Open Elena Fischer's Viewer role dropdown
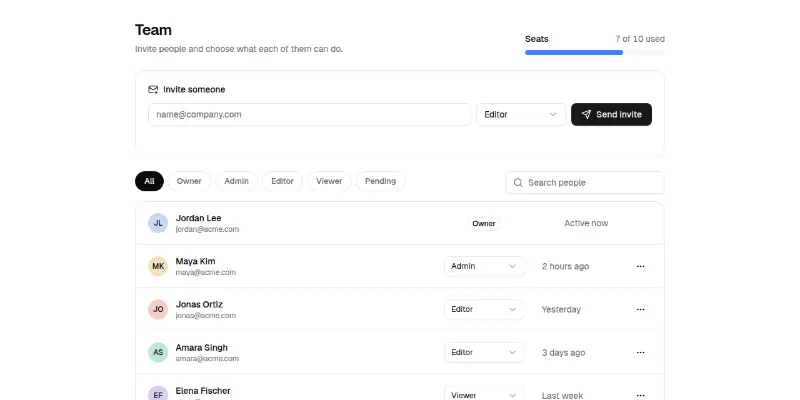This screenshot has height=400, width=800. [x=484, y=395]
